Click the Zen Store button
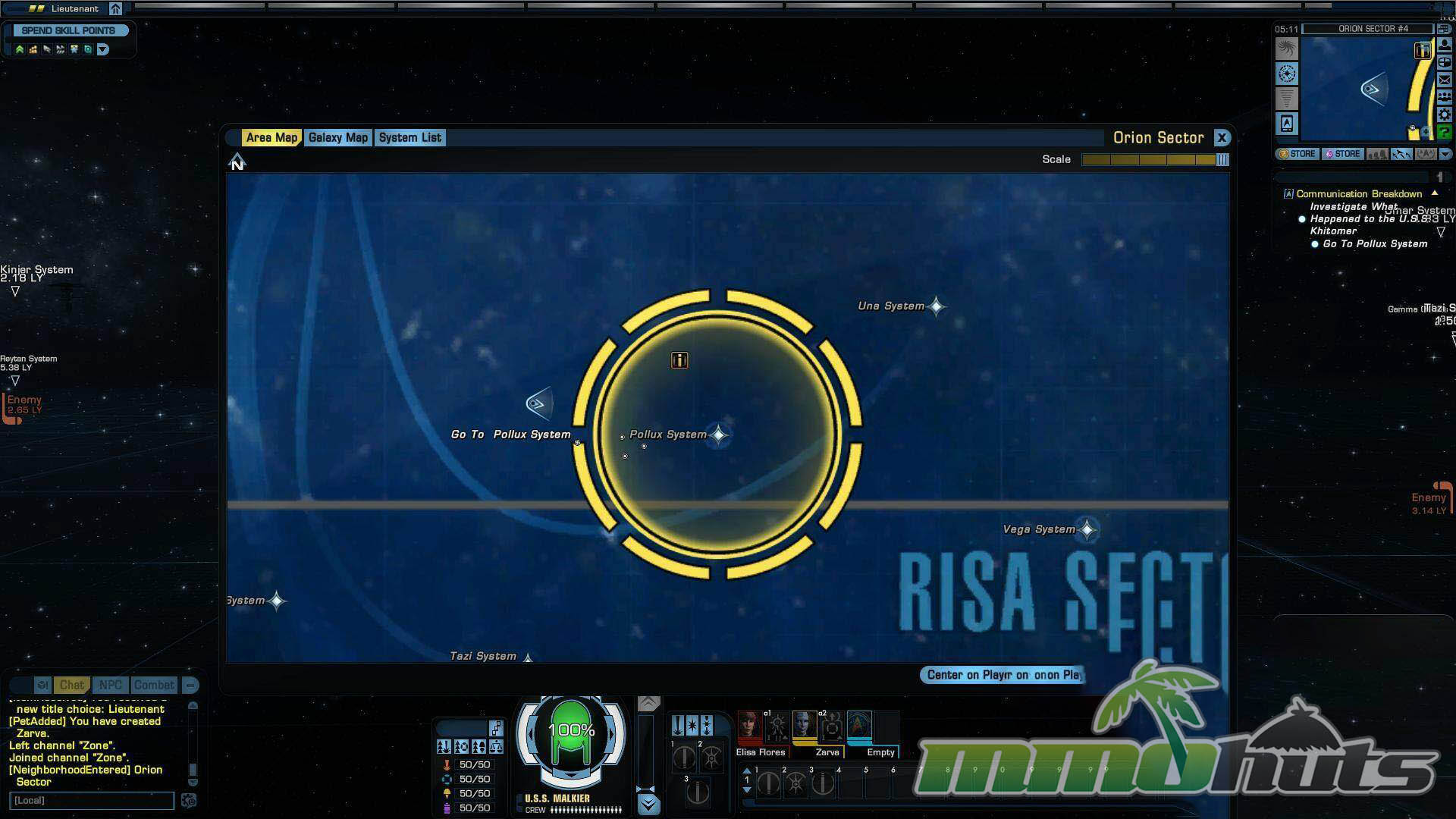The width and height of the screenshot is (1456, 819). click(x=1298, y=154)
